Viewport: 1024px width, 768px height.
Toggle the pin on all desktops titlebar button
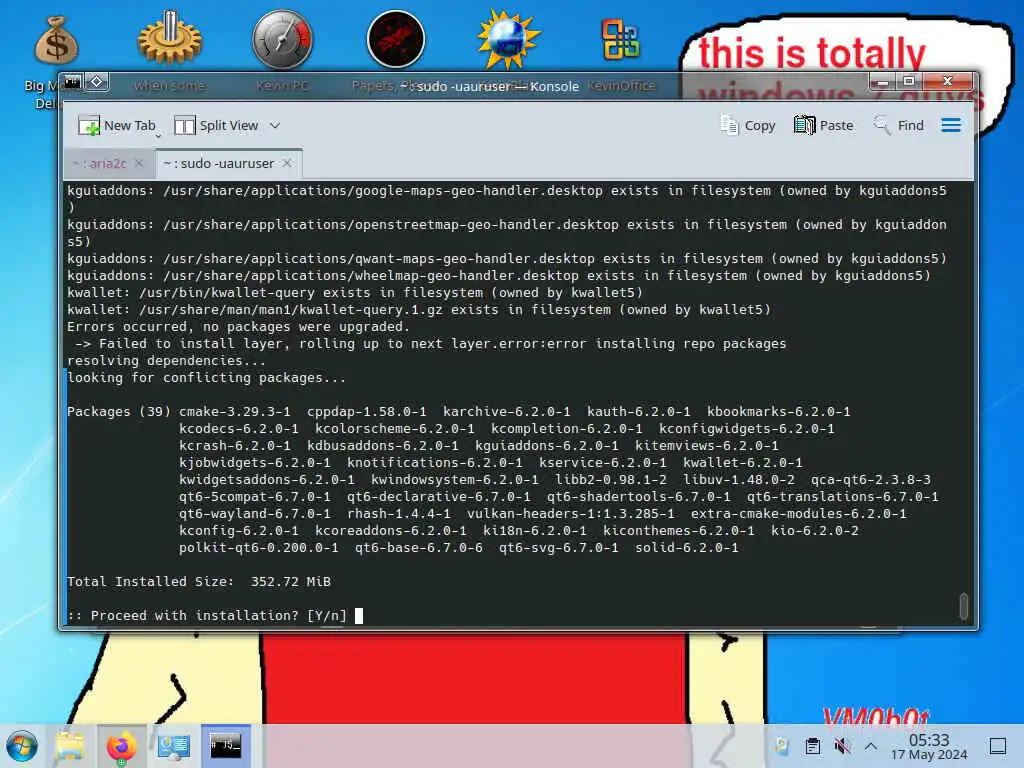(97, 82)
